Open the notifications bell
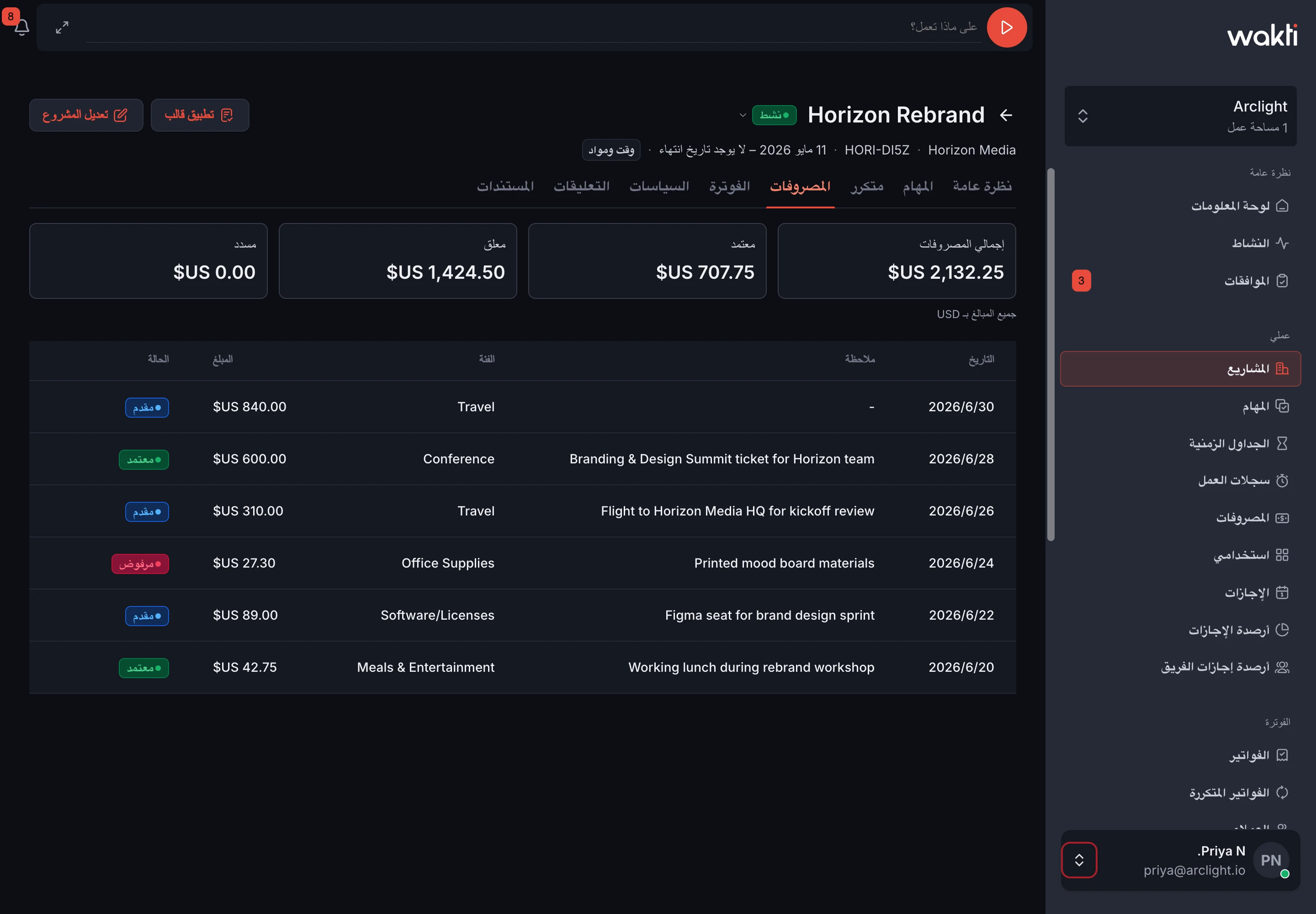The width and height of the screenshot is (1316, 914). tap(22, 27)
